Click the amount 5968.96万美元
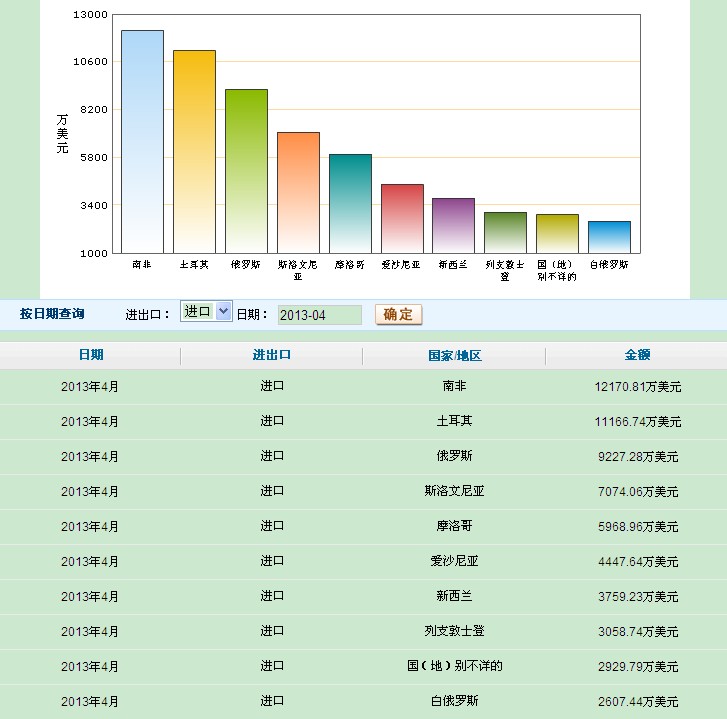The height and width of the screenshot is (719, 727). (x=638, y=527)
